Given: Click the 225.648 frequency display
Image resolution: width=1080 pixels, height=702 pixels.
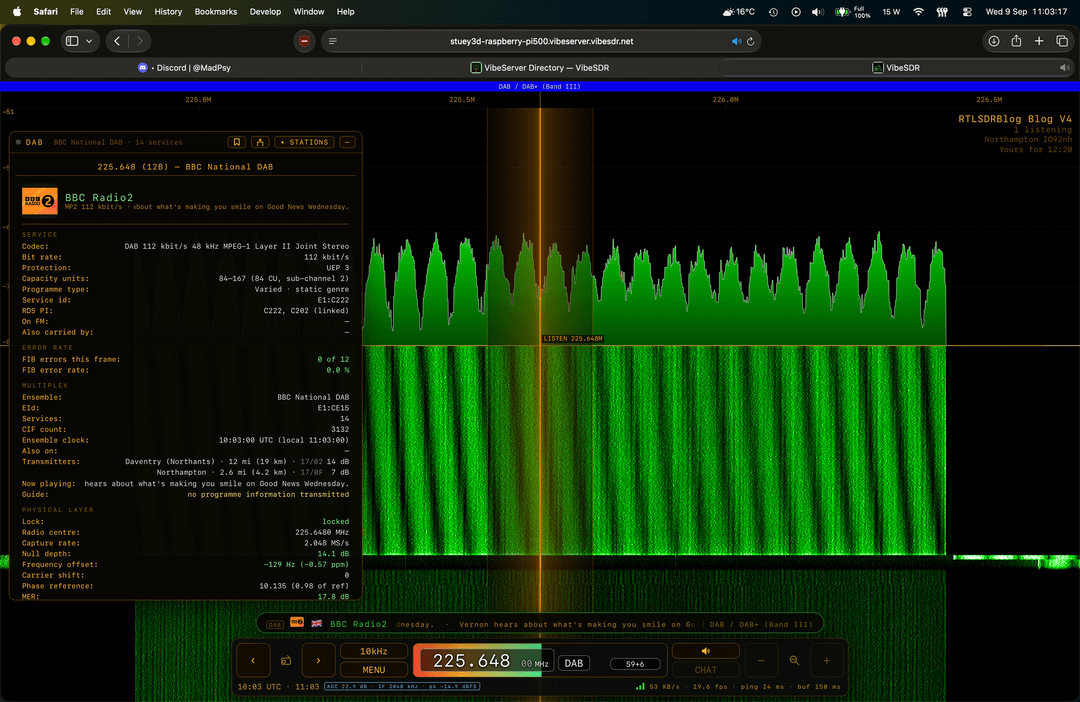Looking at the screenshot, I should click(472, 661).
